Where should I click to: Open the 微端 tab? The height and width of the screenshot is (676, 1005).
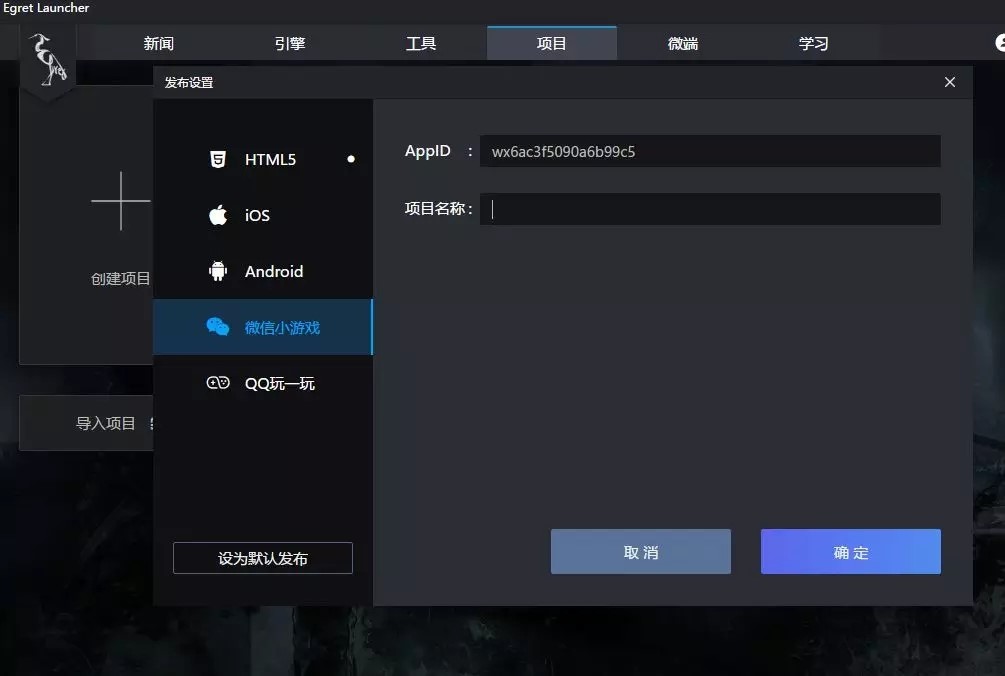click(x=683, y=43)
